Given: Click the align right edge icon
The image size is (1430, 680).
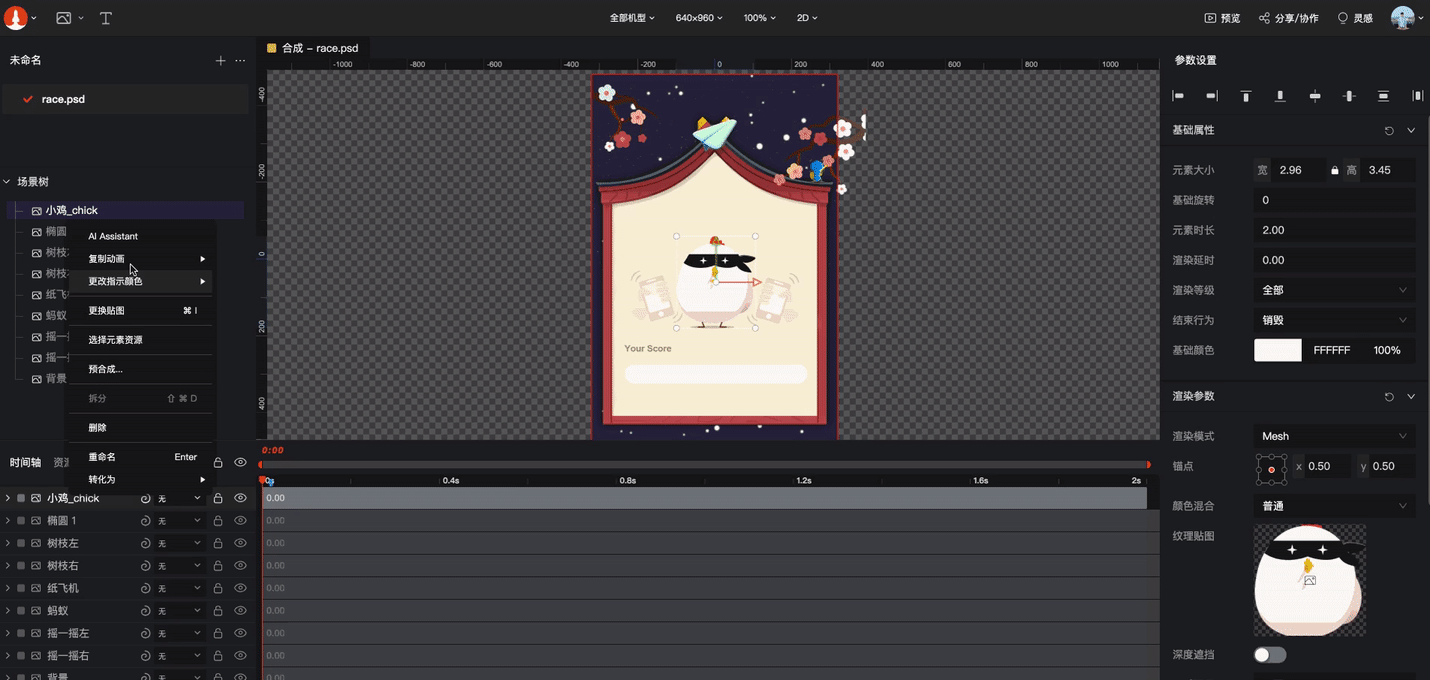Looking at the screenshot, I should click(1212, 96).
